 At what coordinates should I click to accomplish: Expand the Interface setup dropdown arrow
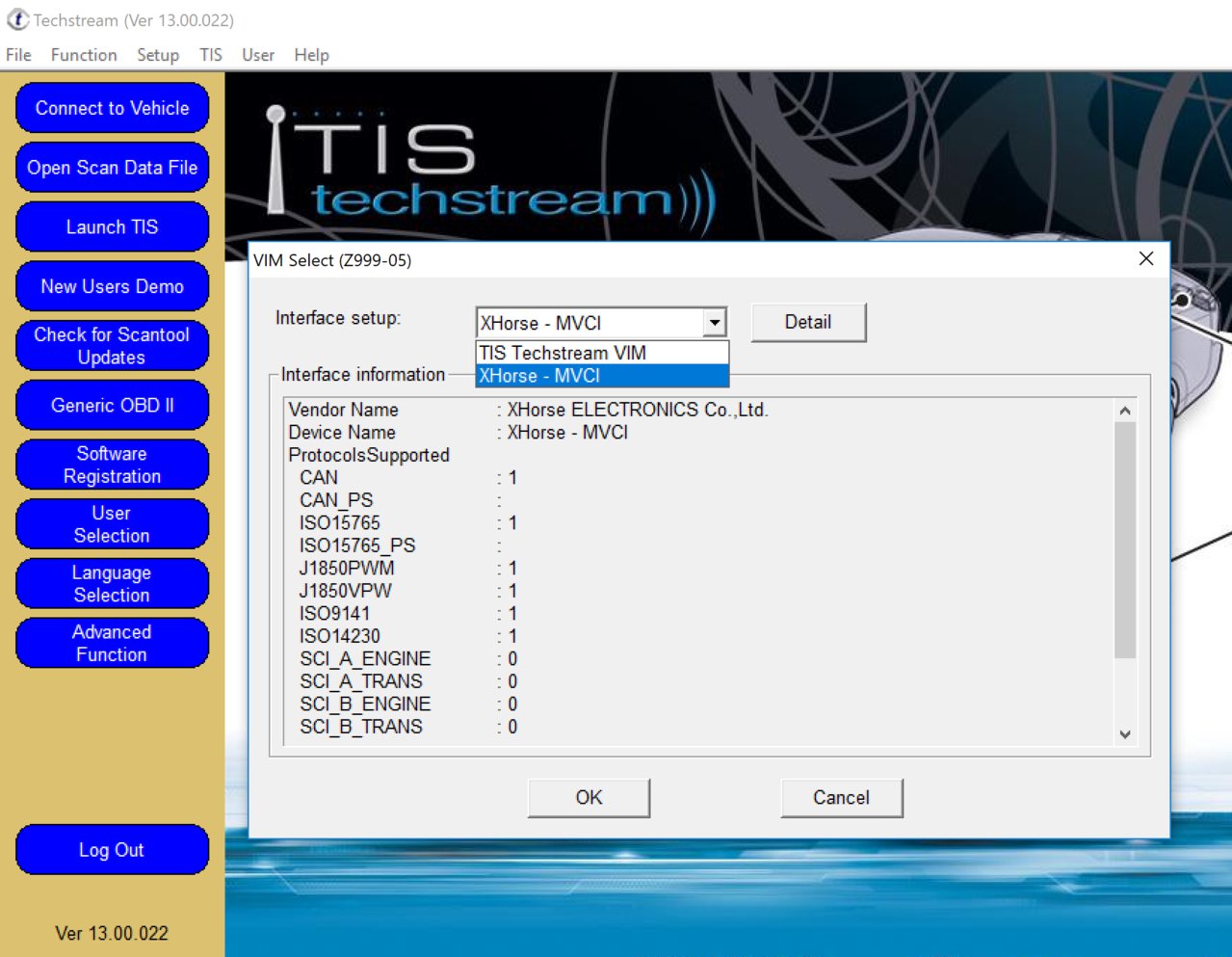pos(715,323)
